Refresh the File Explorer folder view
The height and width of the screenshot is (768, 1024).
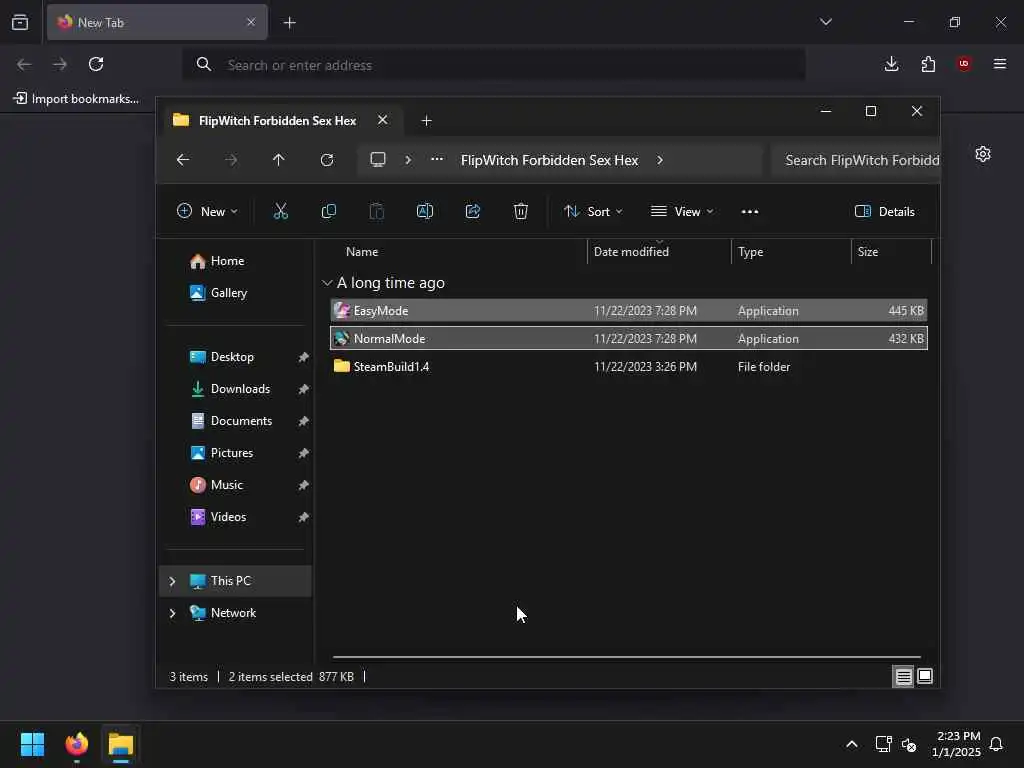(327, 160)
